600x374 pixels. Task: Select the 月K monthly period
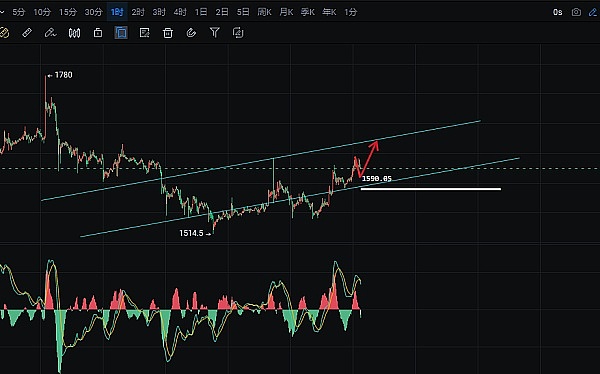(x=286, y=12)
